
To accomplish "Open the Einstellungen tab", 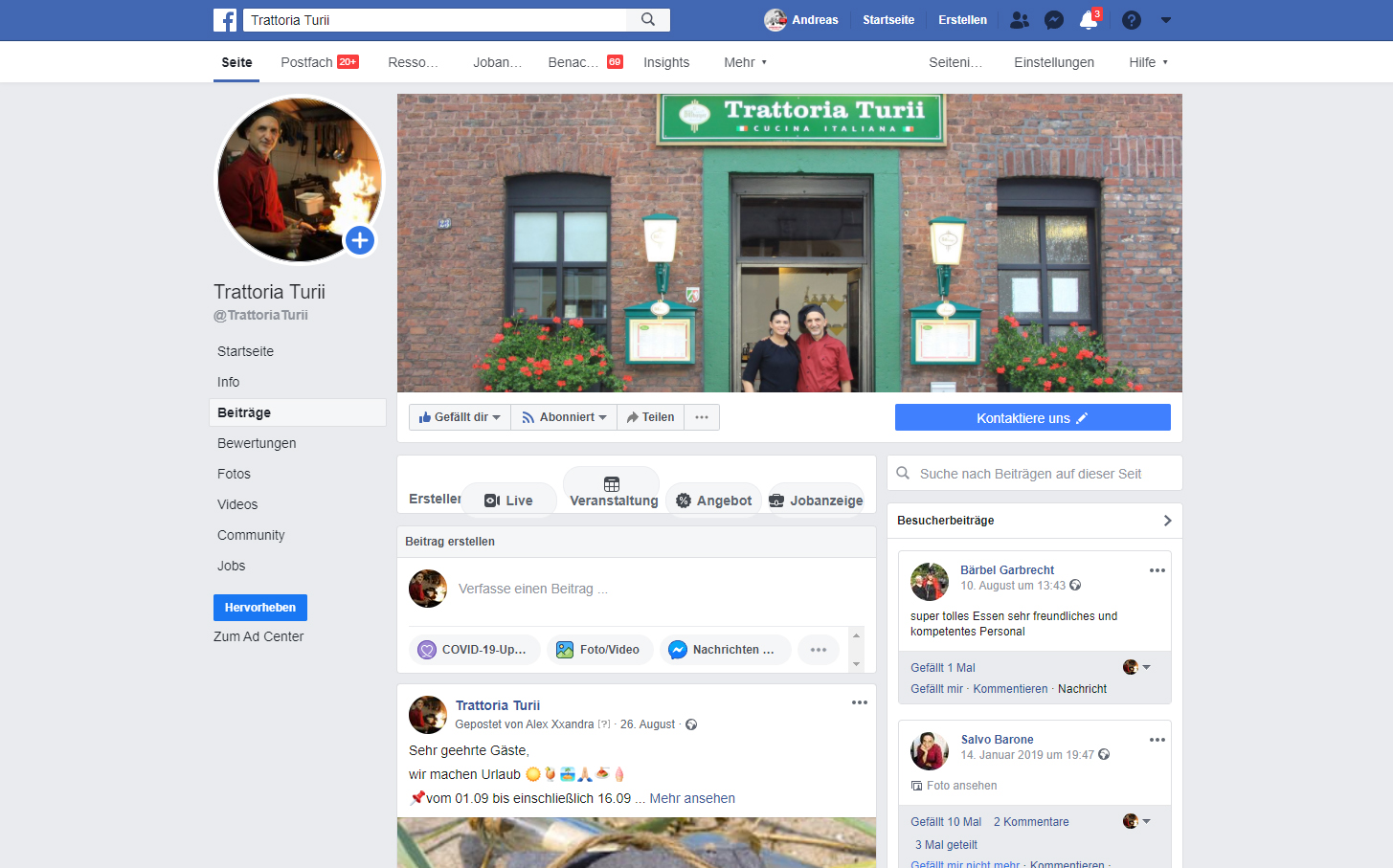I will click(1054, 62).
